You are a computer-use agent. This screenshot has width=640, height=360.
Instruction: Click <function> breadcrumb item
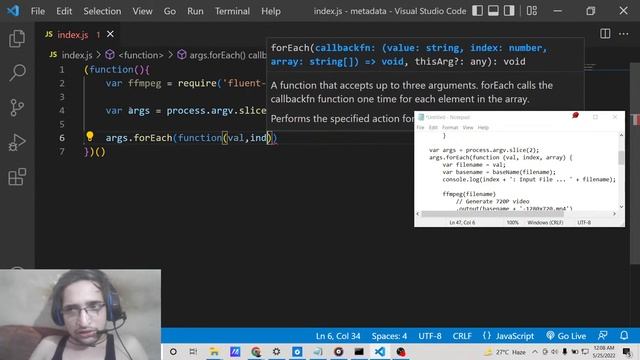[x=140, y=55]
